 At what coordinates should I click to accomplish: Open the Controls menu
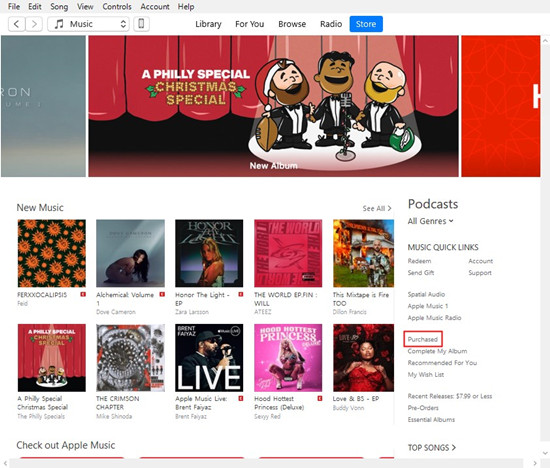tap(117, 6)
